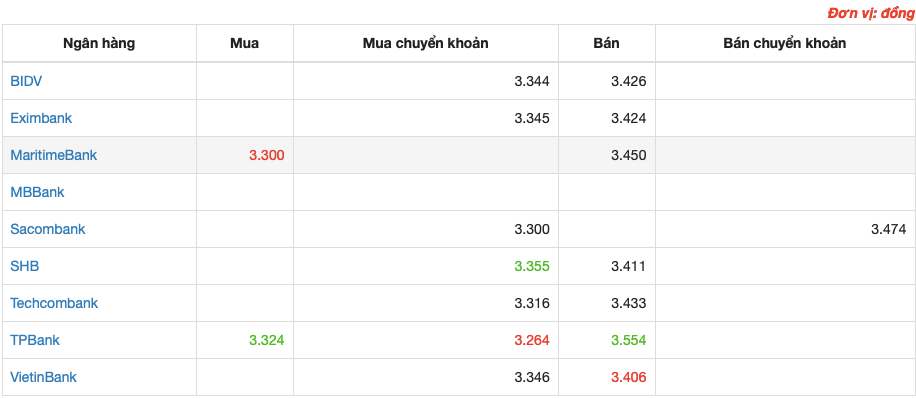Click the Mua column header

[x=244, y=43]
